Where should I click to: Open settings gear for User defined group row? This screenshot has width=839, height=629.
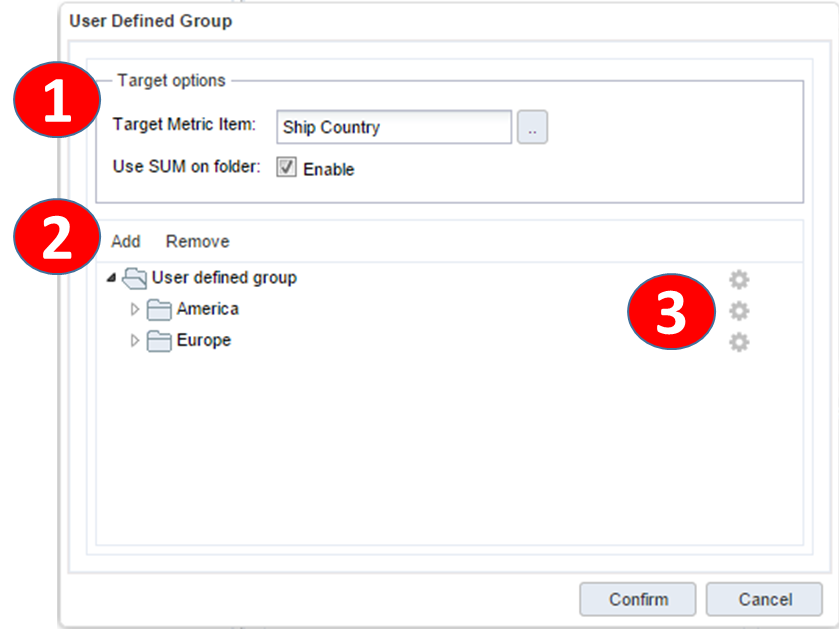click(x=739, y=279)
